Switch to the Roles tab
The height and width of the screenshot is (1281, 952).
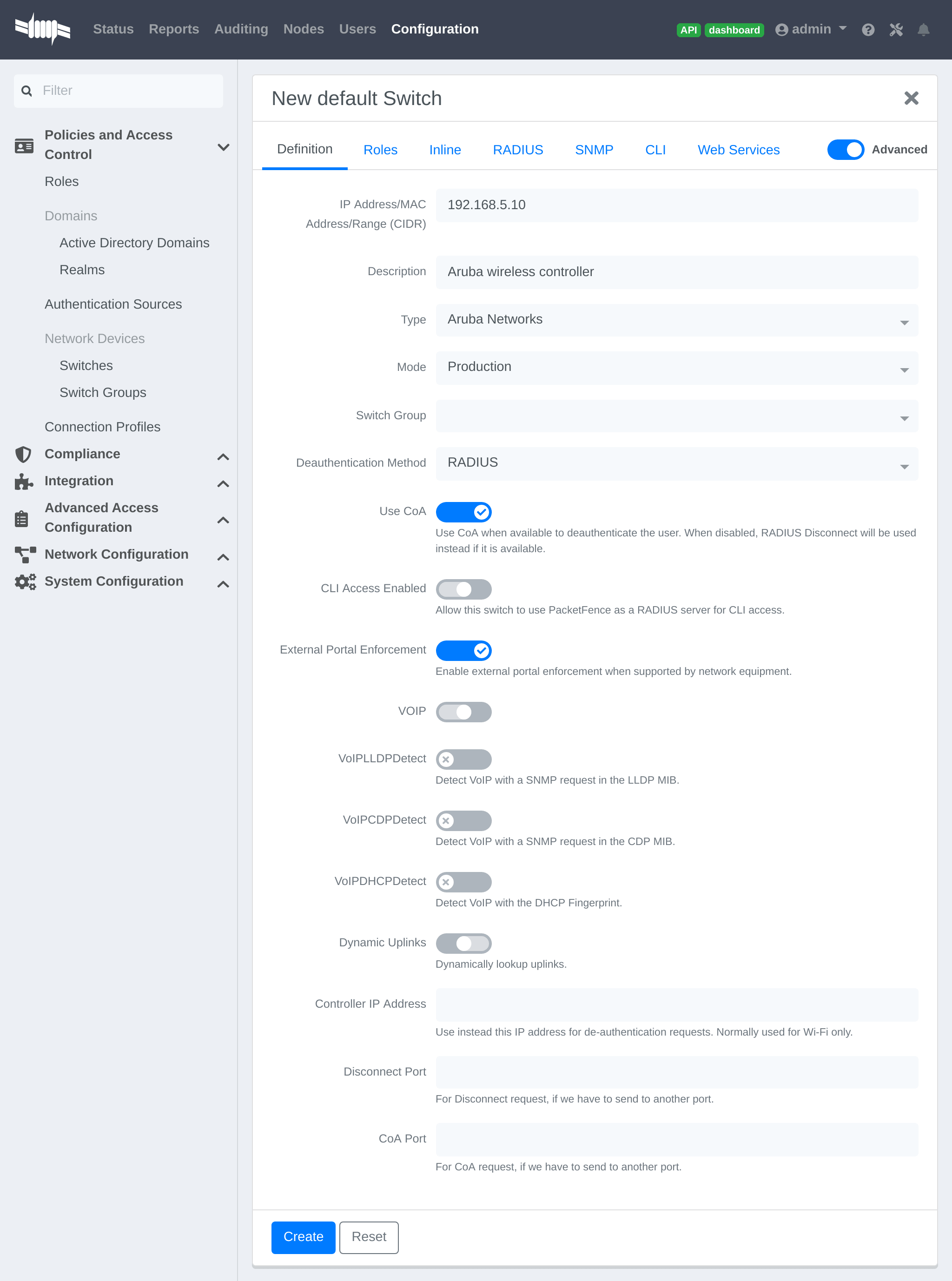tap(380, 150)
